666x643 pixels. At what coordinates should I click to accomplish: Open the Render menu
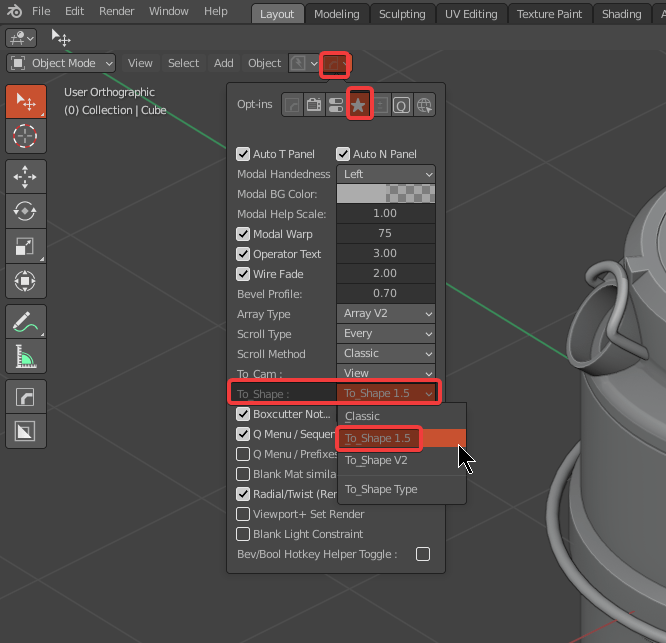(x=117, y=11)
